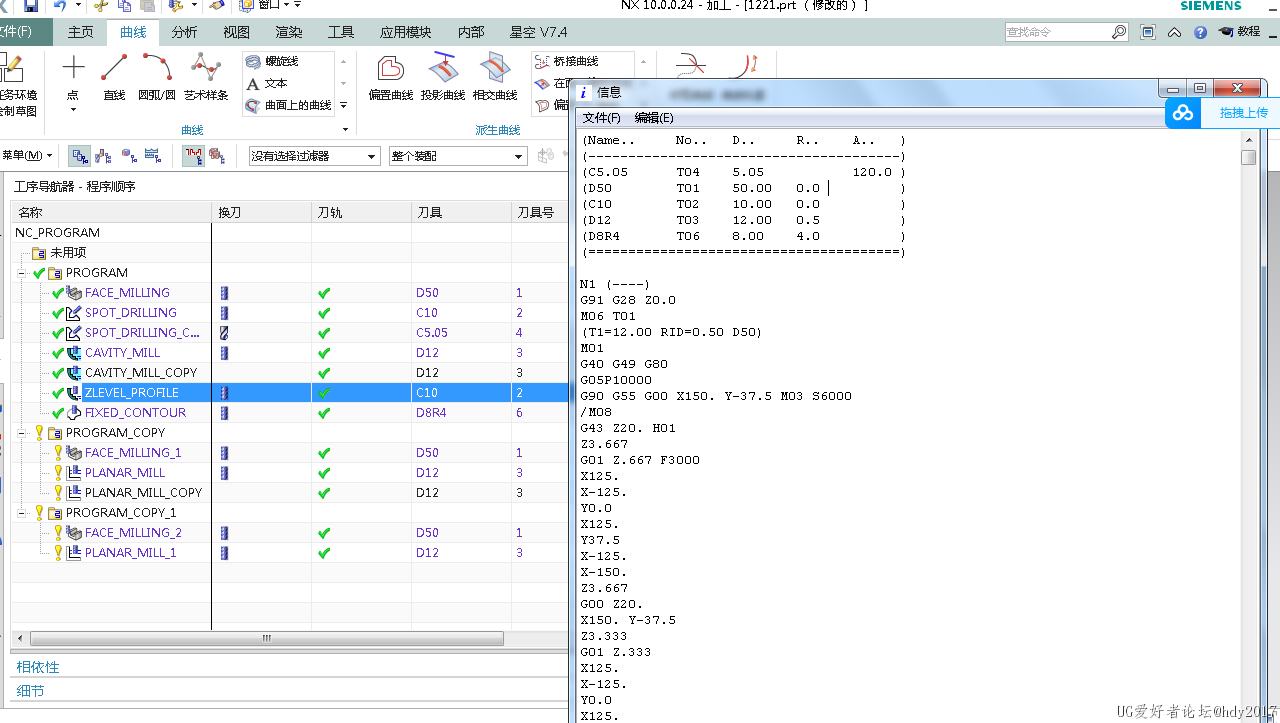
Task: Switch to the 视图 ribbon tab
Action: click(237, 32)
